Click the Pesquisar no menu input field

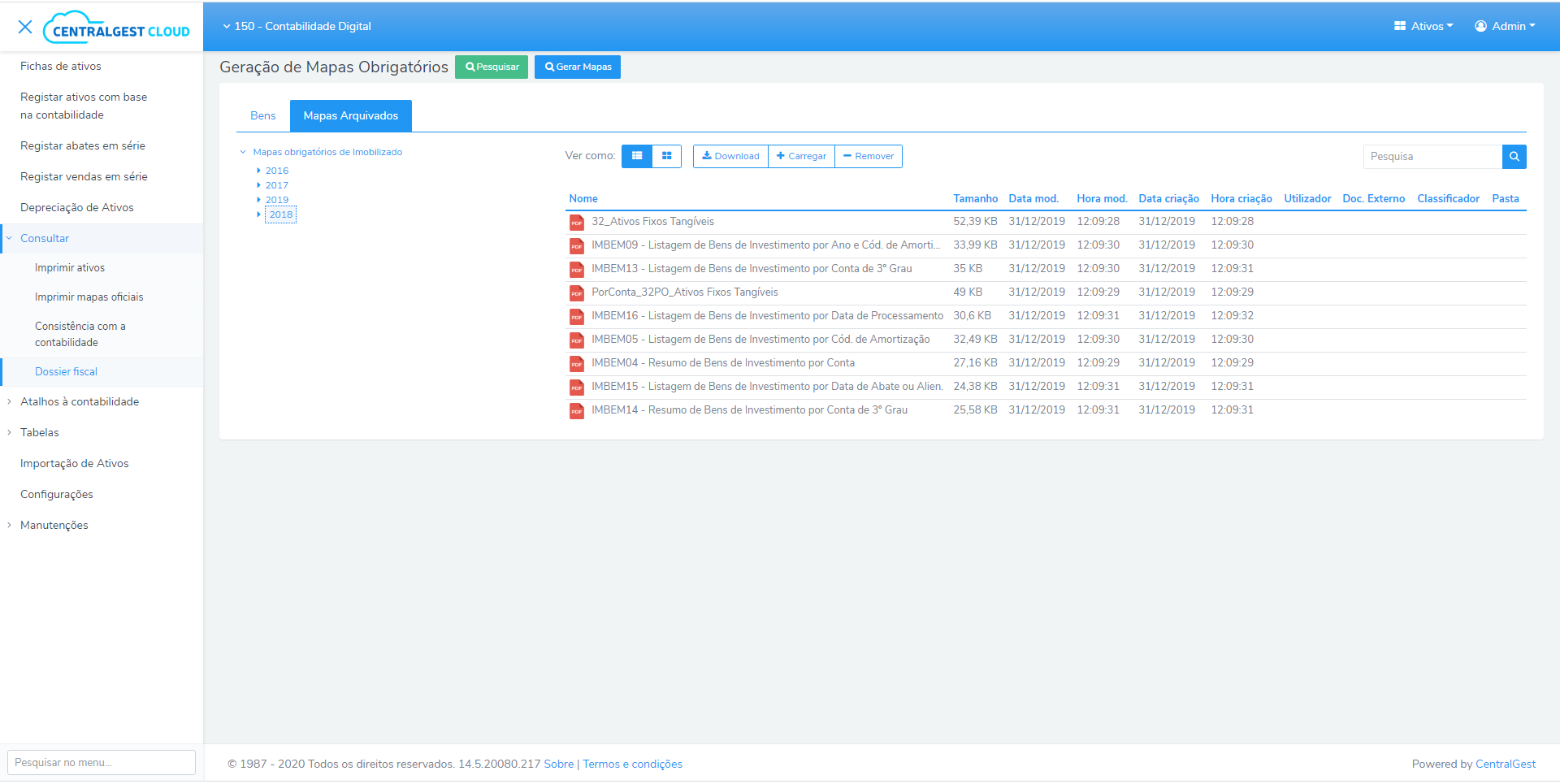click(x=101, y=762)
